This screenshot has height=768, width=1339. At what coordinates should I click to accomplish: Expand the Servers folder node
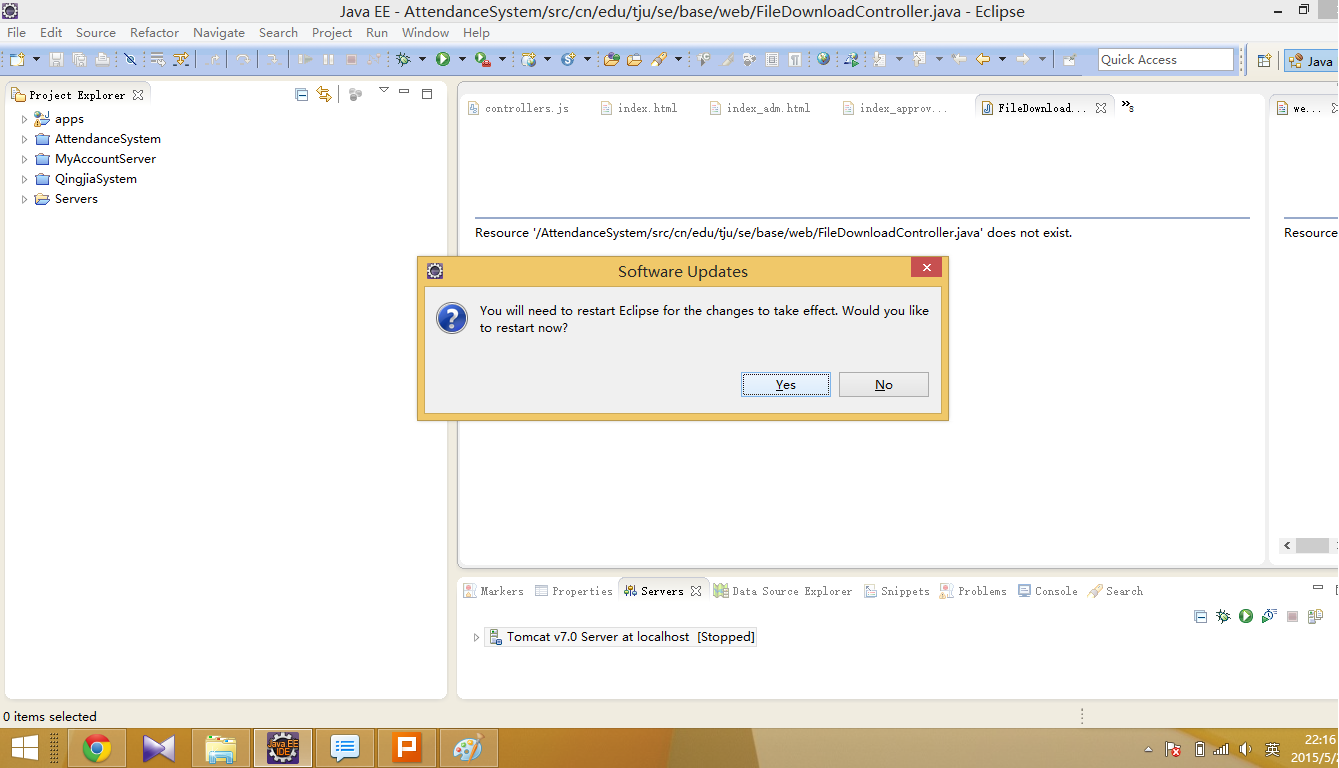tap(25, 199)
